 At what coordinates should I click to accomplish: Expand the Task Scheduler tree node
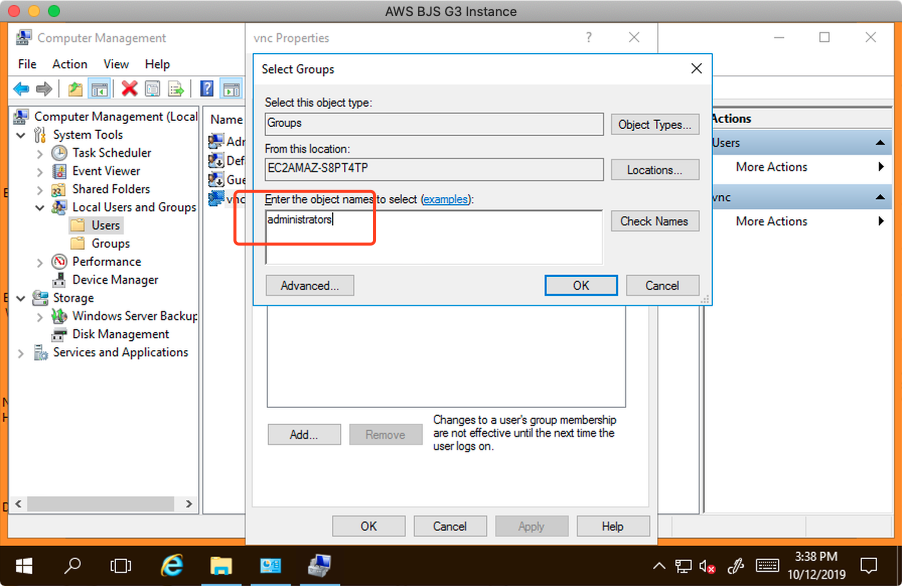[40, 153]
